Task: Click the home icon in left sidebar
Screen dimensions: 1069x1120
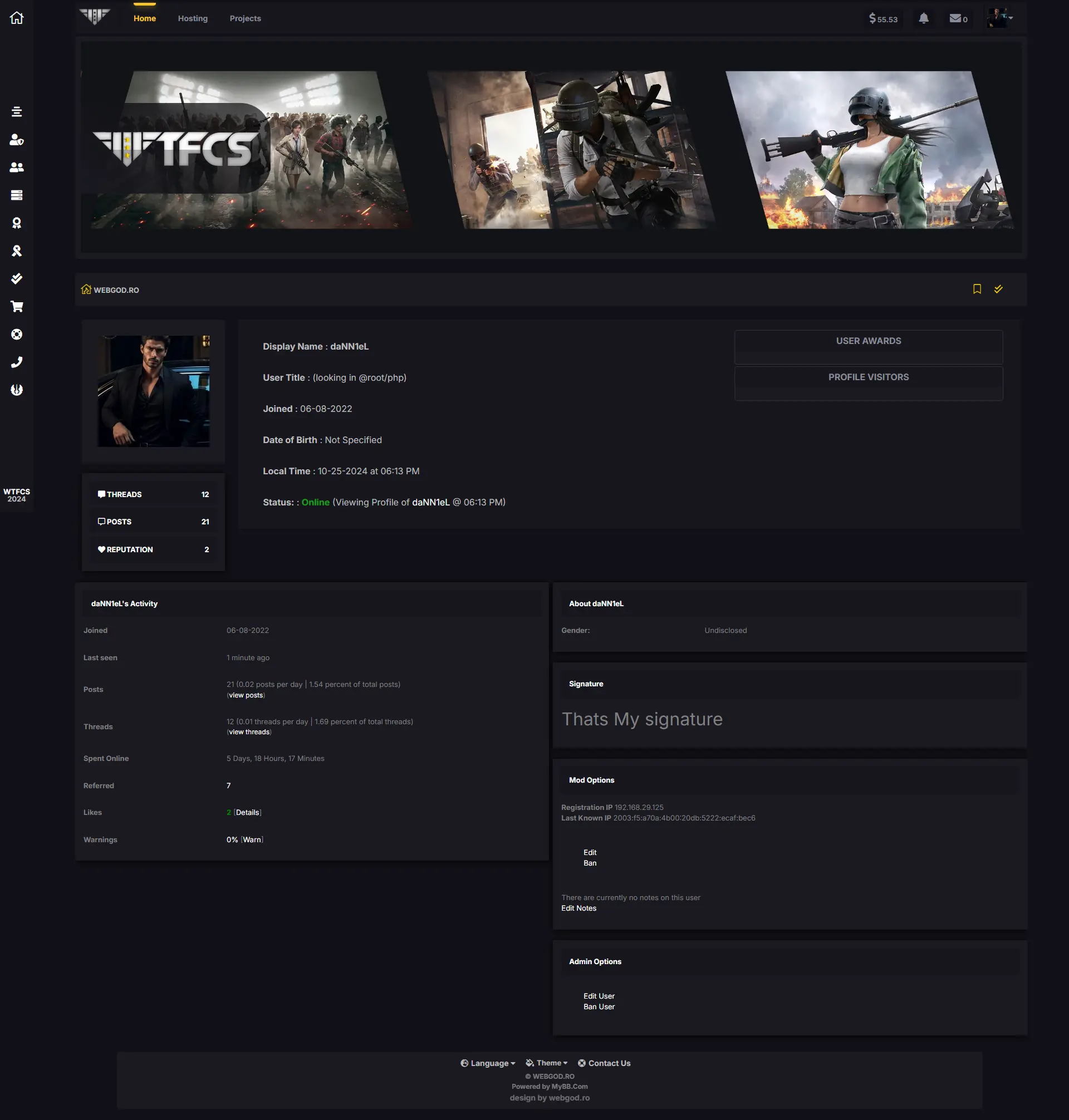Action: point(17,18)
